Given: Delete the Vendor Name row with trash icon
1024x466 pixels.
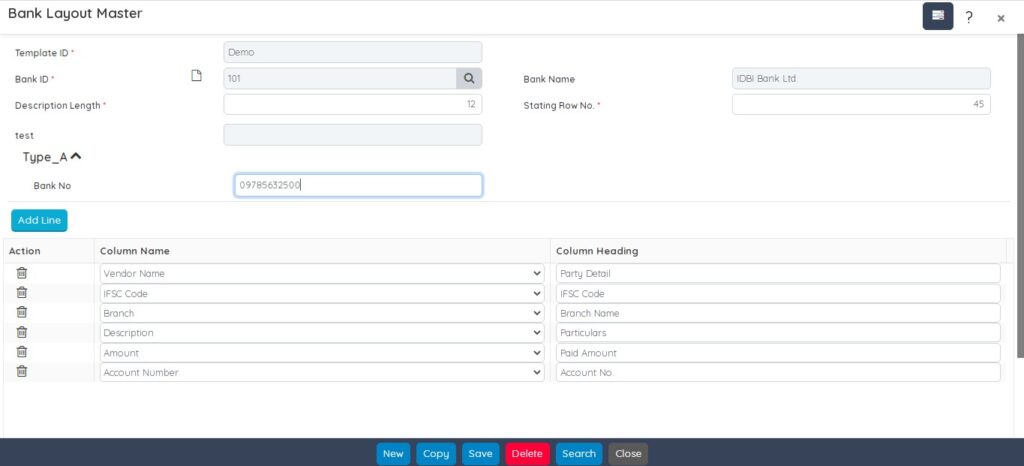Looking at the screenshot, I should 22,273.
